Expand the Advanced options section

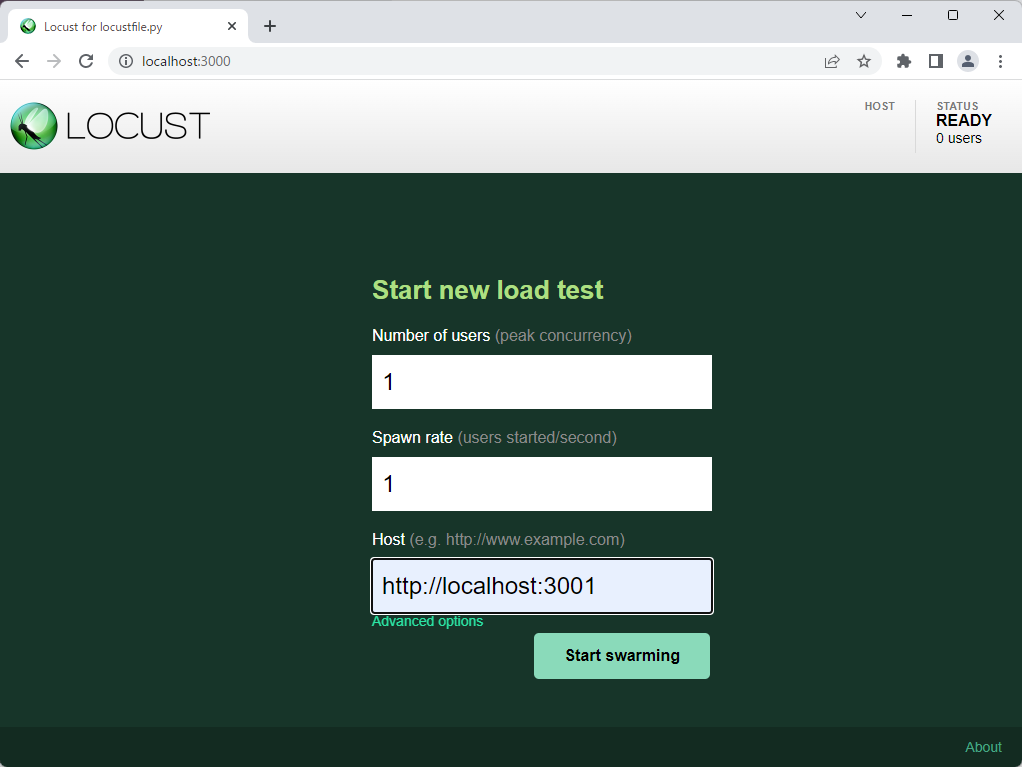(427, 621)
